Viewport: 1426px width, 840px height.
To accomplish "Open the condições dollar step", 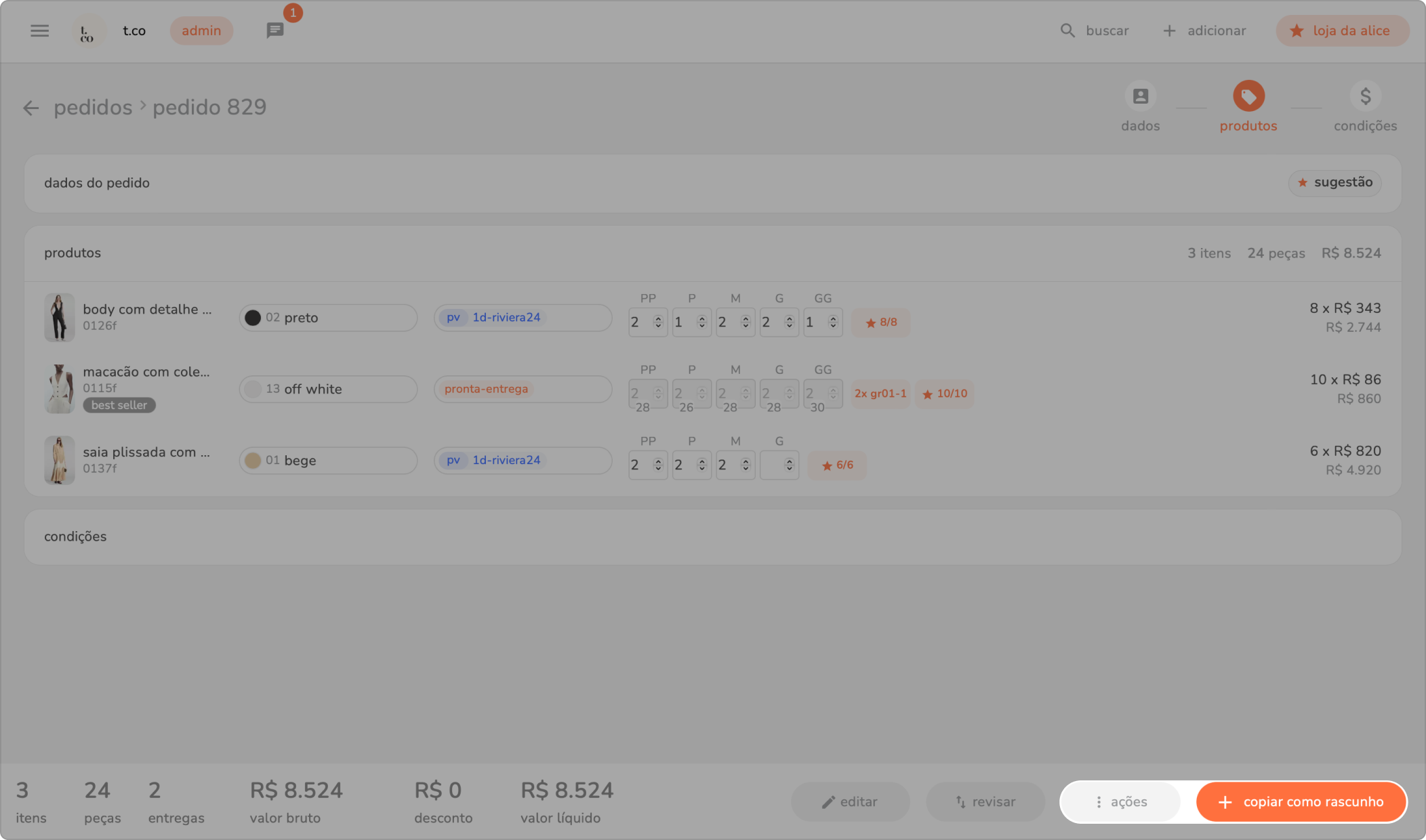I will [1365, 96].
